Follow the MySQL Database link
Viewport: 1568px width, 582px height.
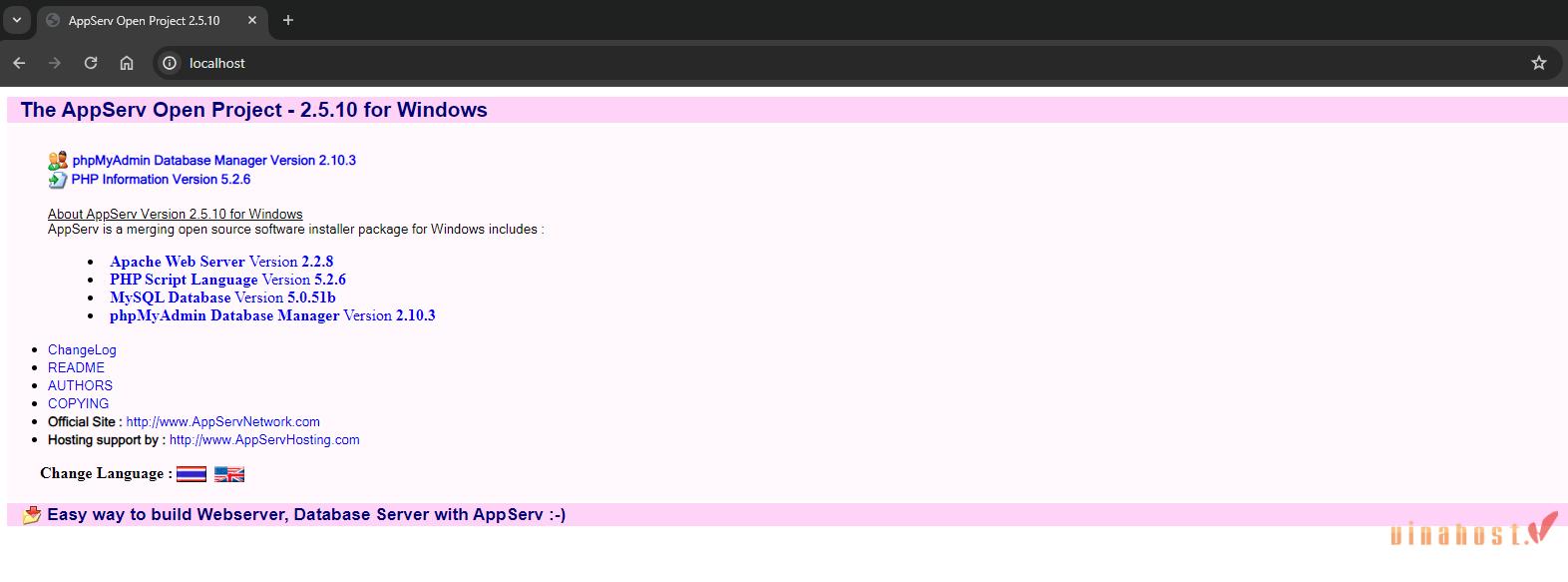222,297
